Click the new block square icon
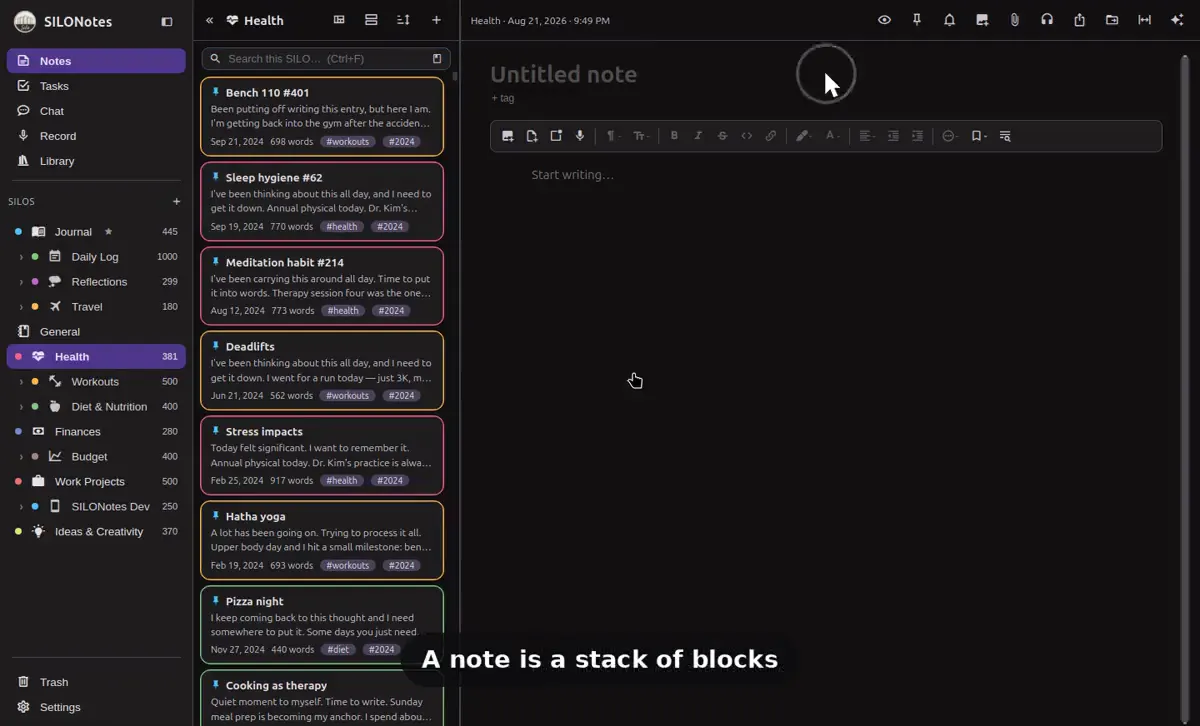1200x726 pixels. pyautogui.click(x=556, y=136)
